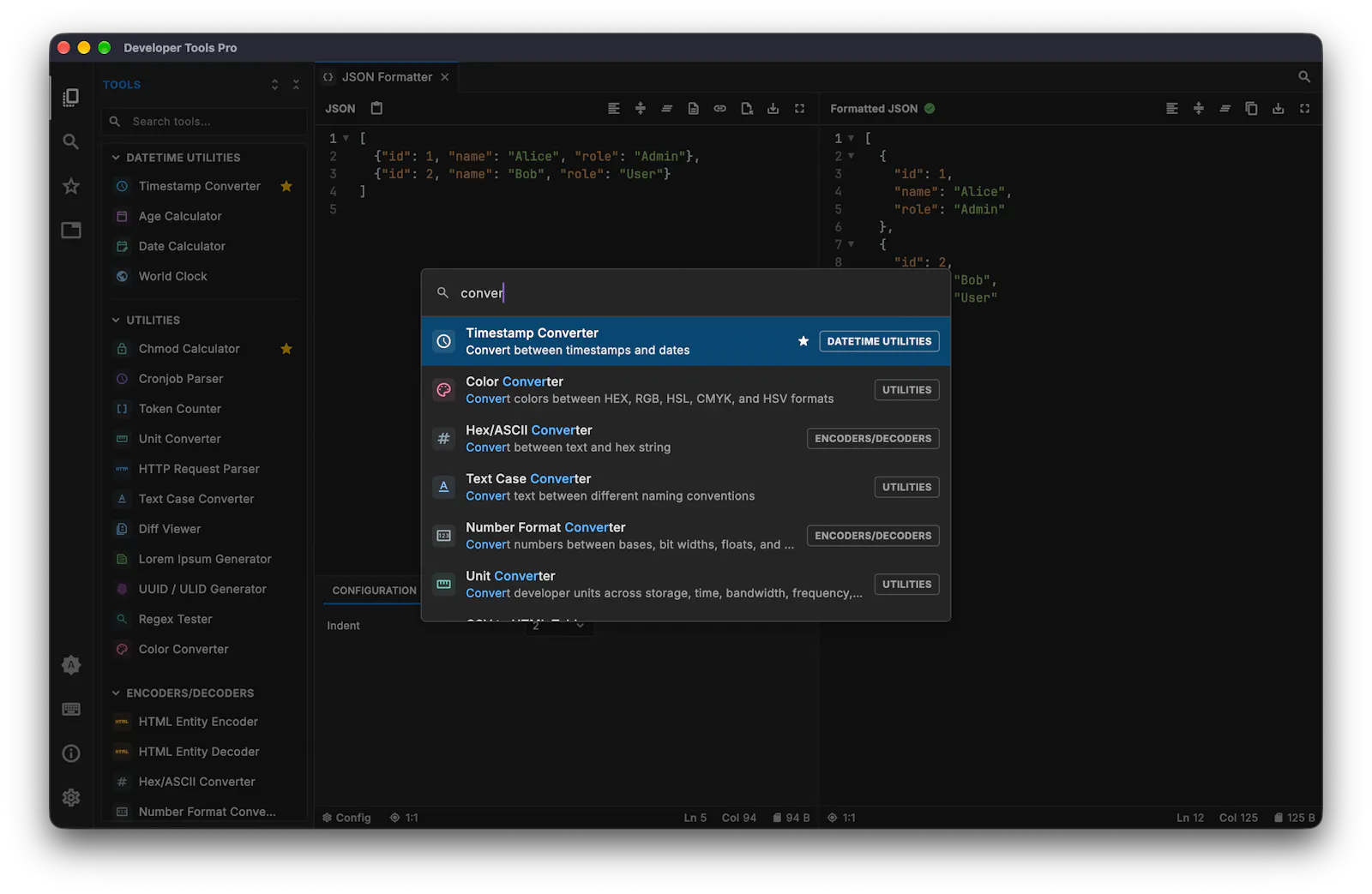Open keyboard shortcuts icon in the activity bar
Image resolution: width=1372 pixels, height=894 pixels.
71,709
